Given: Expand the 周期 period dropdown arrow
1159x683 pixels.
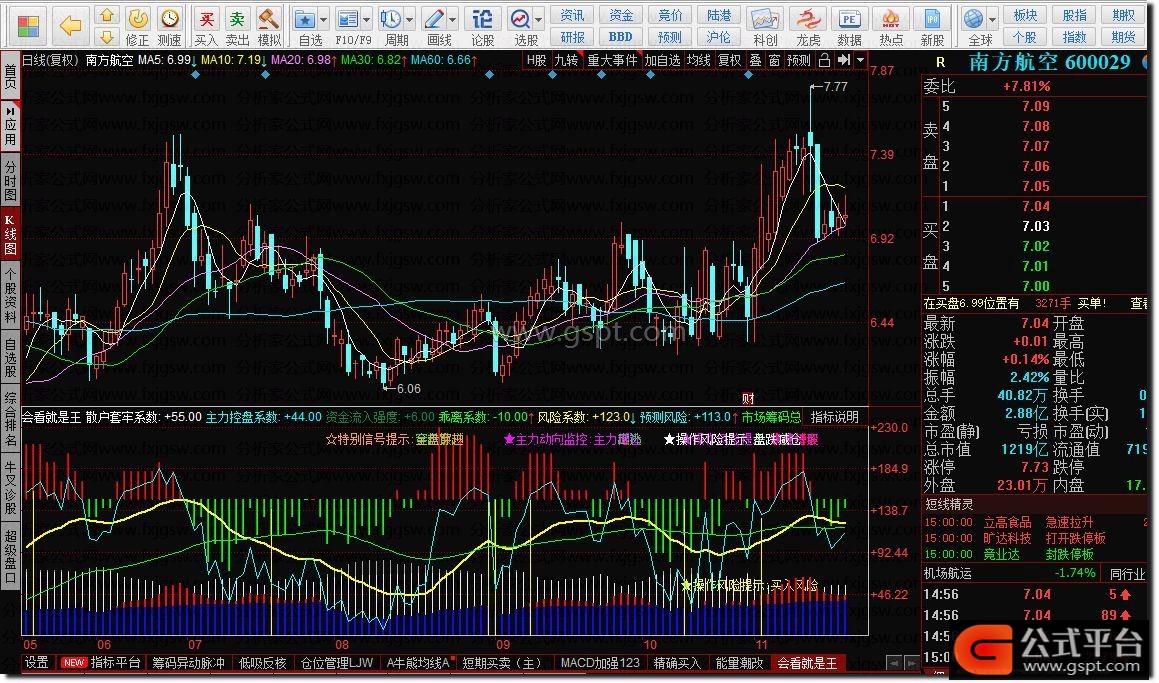Looking at the screenshot, I should 409,20.
